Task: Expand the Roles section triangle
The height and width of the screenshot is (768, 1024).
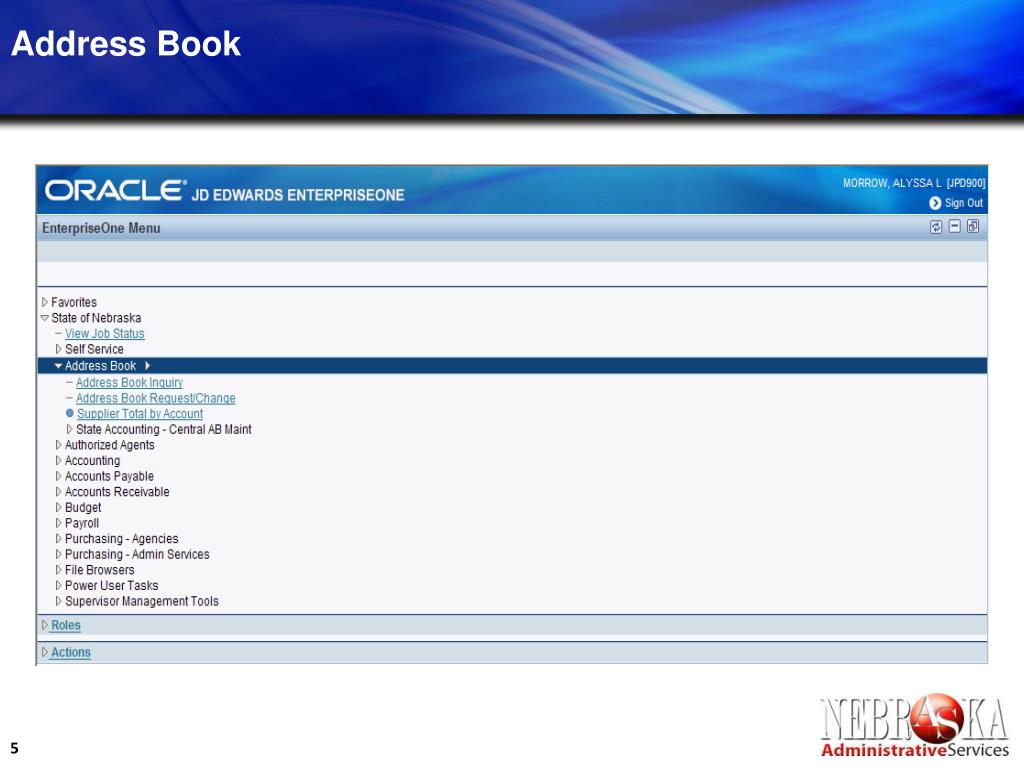Action: pos(44,625)
